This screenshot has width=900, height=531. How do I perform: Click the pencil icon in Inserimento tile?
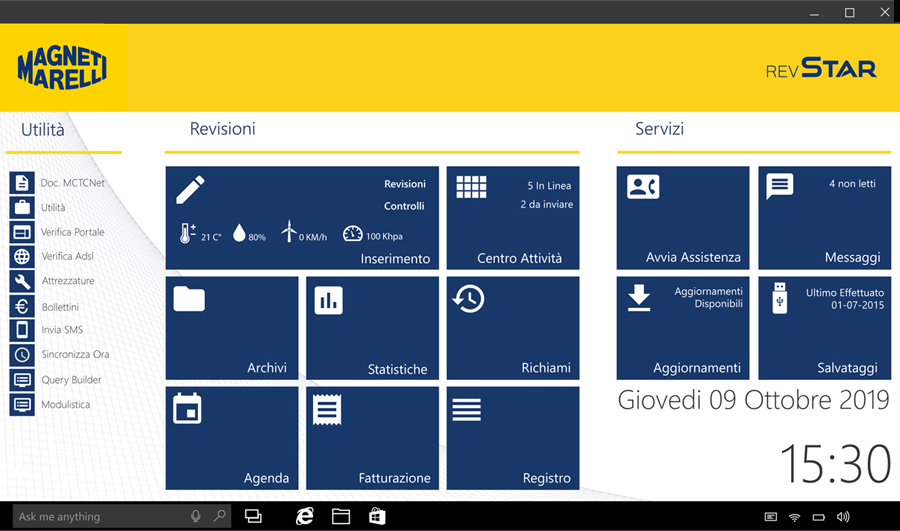pos(190,189)
